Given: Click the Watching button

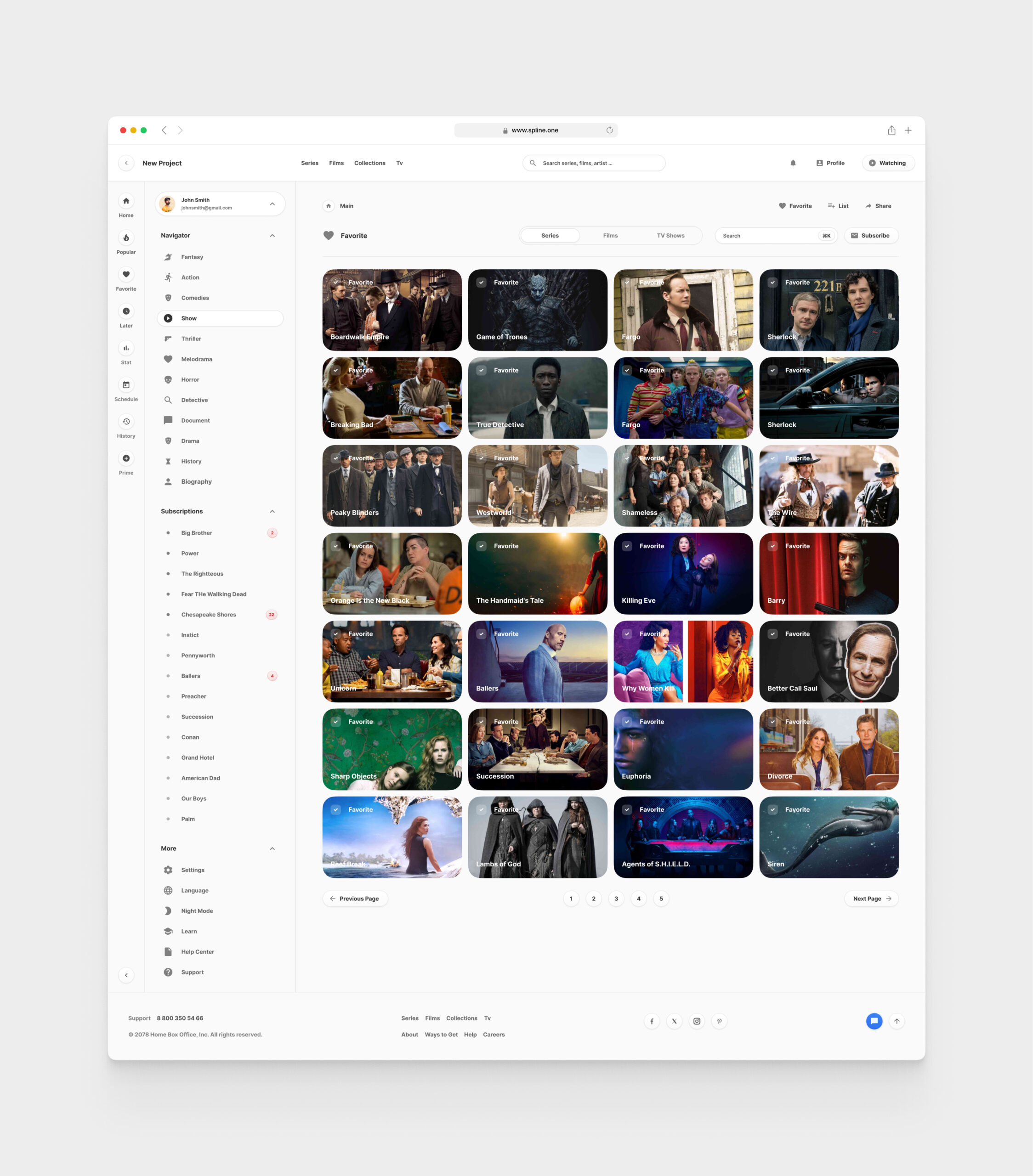Looking at the screenshot, I should pyautogui.click(x=888, y=163).
